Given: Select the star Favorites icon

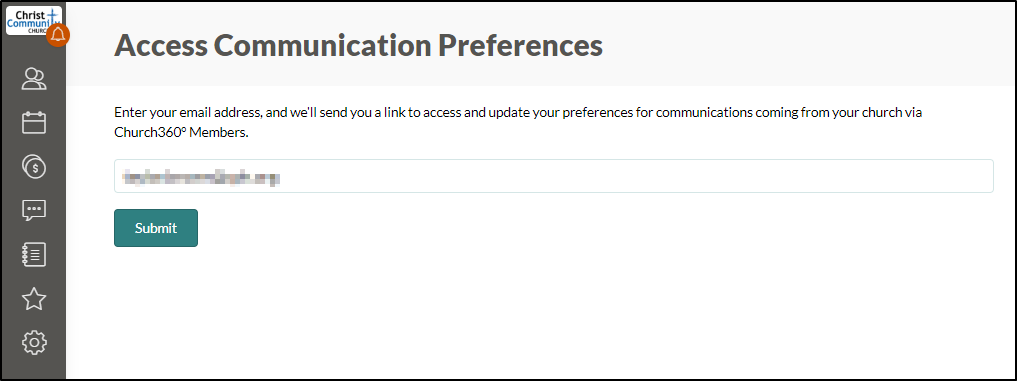Looking at the screenshot, I should [34, 299].
